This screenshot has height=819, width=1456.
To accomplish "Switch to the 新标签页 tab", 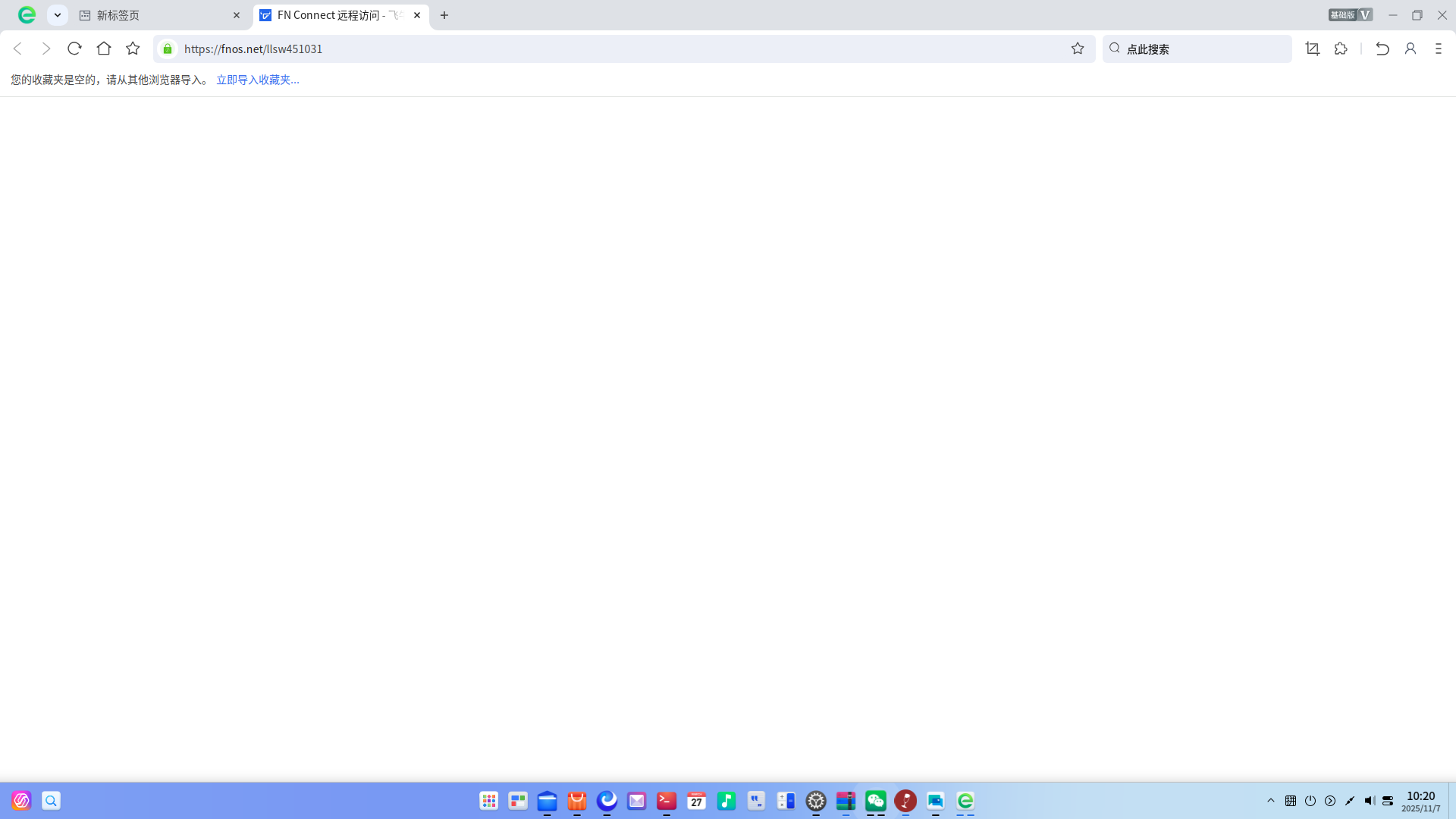I will click(159, 15).
